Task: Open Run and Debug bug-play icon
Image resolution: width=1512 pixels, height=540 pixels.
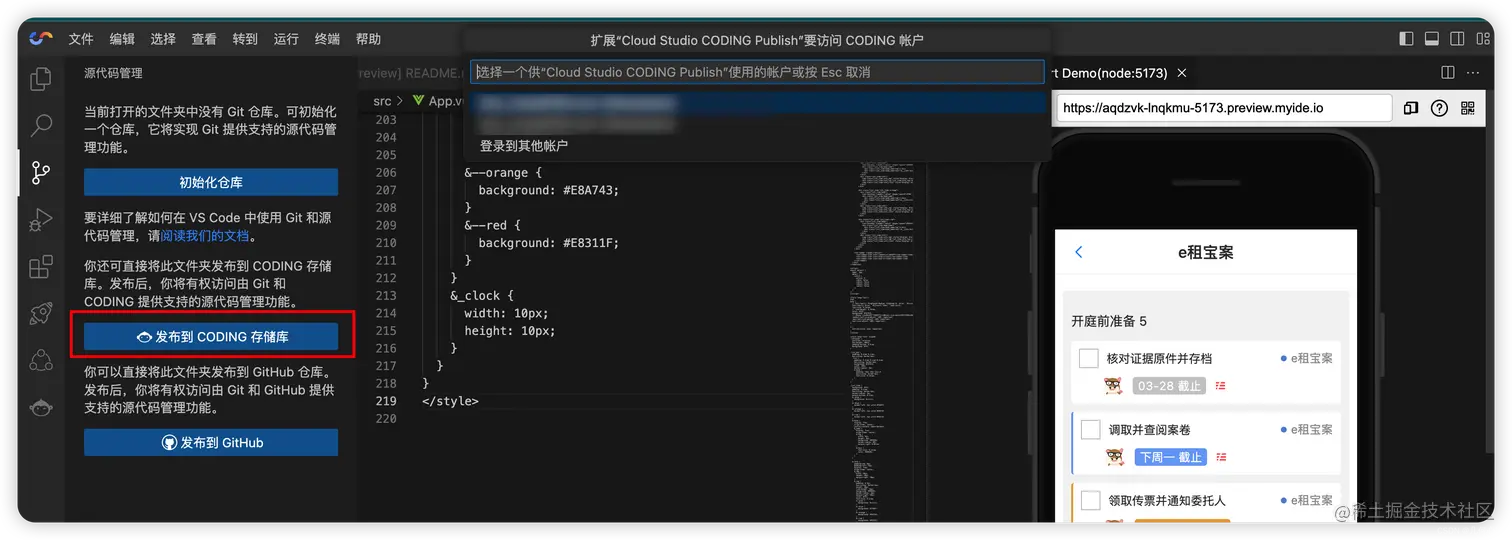Action: pyautogui.click(x=41, y=220)
